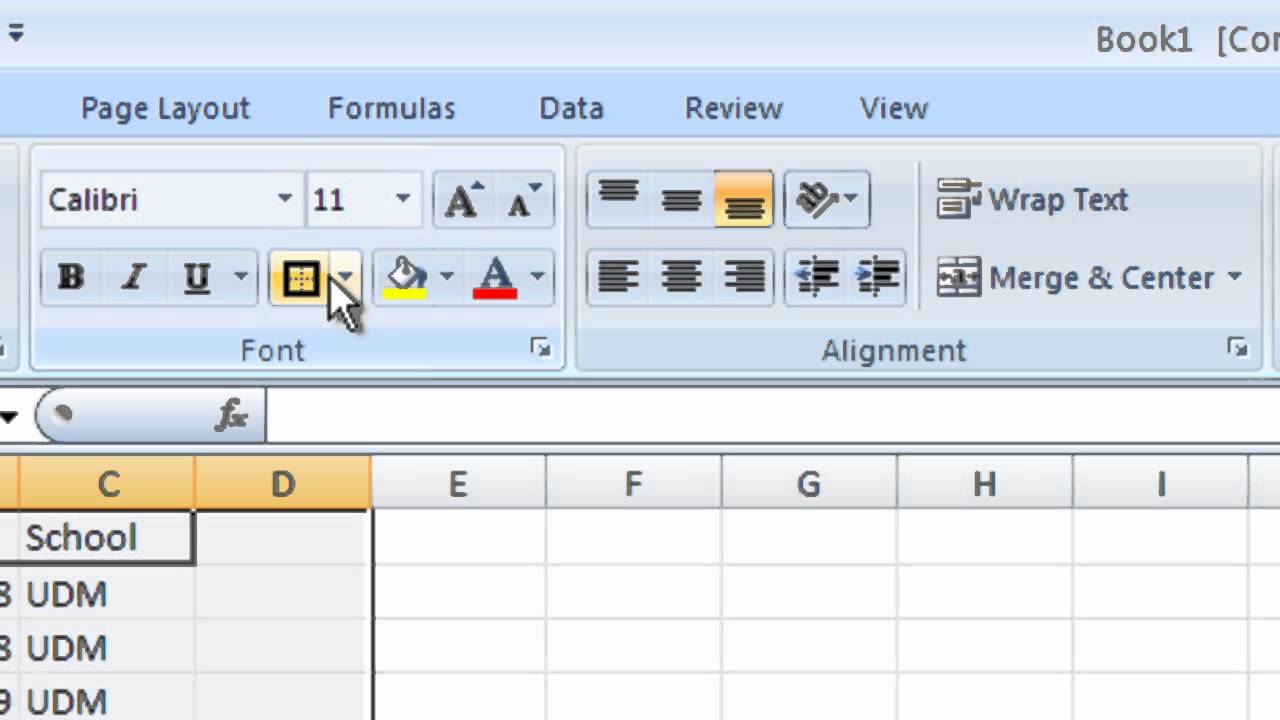Switch to the Formulas tab
This screenshot has height=720, width=1280.
[x=391, y=108]
